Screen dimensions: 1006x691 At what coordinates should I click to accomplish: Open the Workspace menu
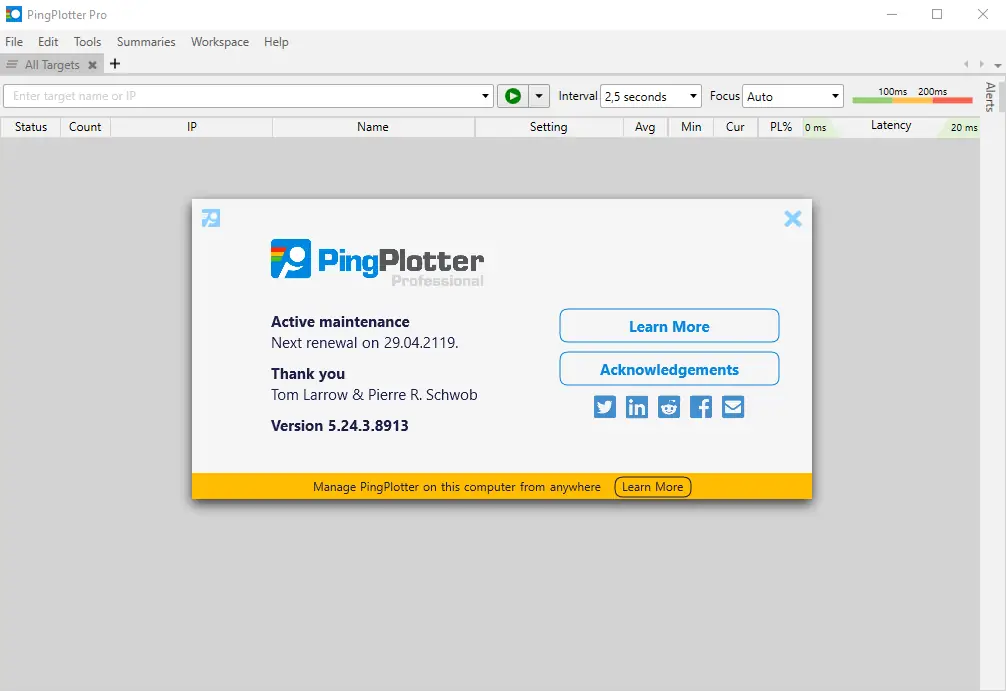click(x=219, y=42)
